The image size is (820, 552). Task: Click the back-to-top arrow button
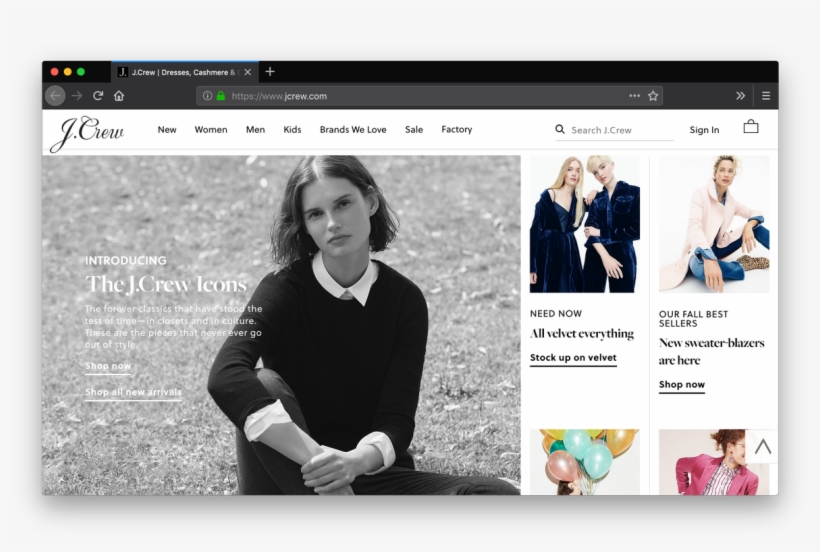[x=762, y=446]
